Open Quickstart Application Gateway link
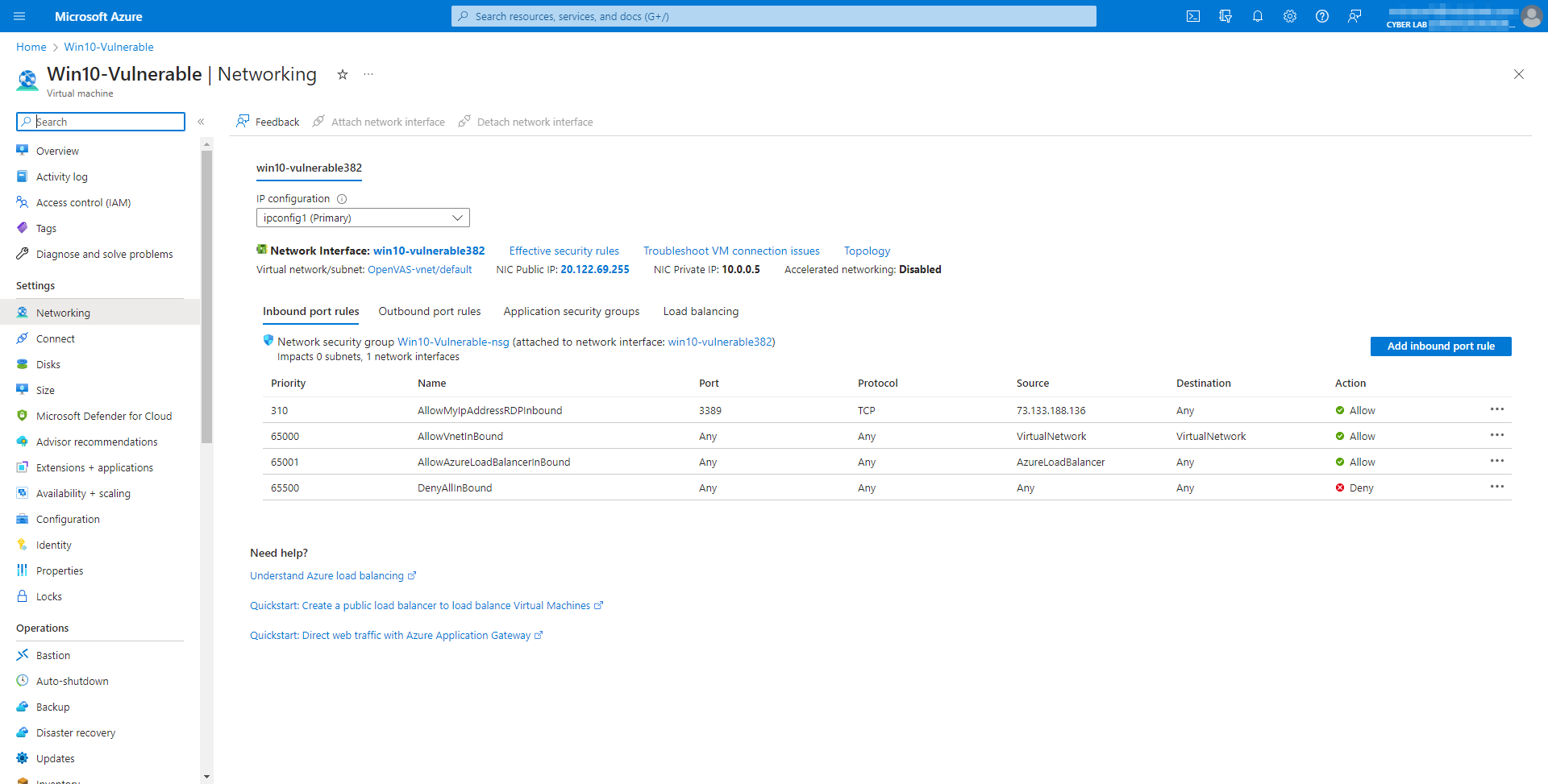Image resolution: width=1548 pixels, height=784 pixels. pos(397,635)
